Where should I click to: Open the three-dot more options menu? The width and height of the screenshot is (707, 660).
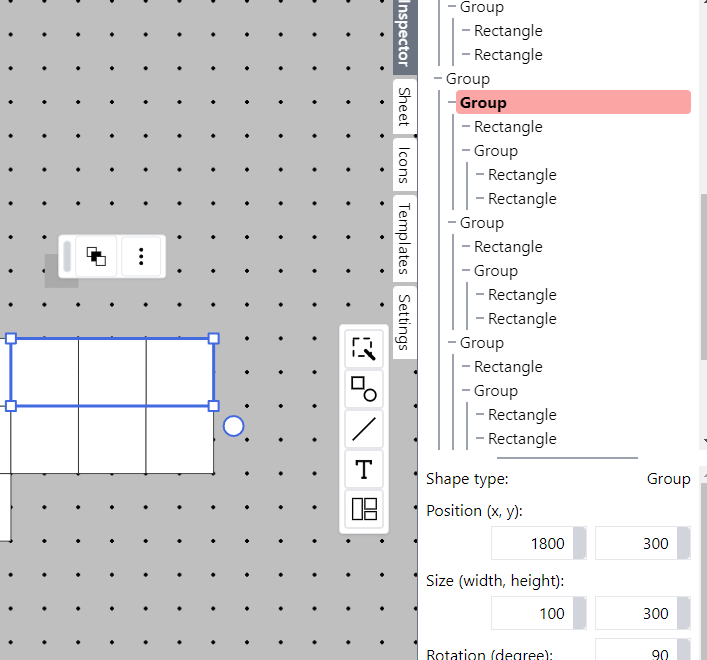point(141,257)
